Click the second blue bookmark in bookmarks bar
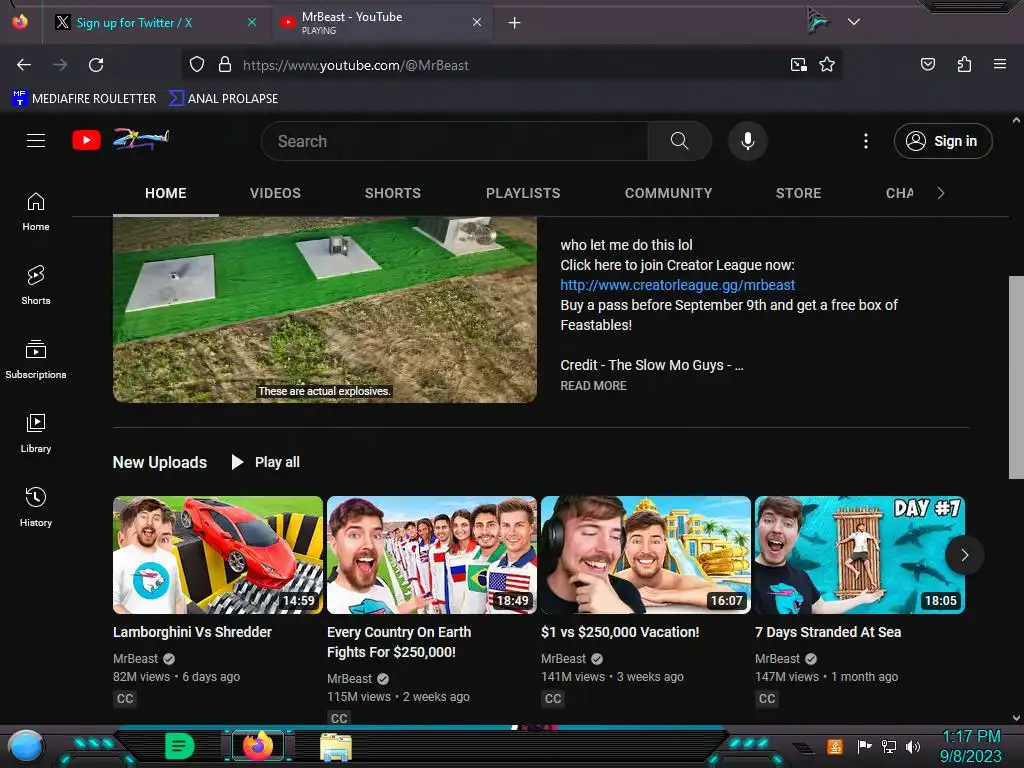 click(x=223, y=99)
